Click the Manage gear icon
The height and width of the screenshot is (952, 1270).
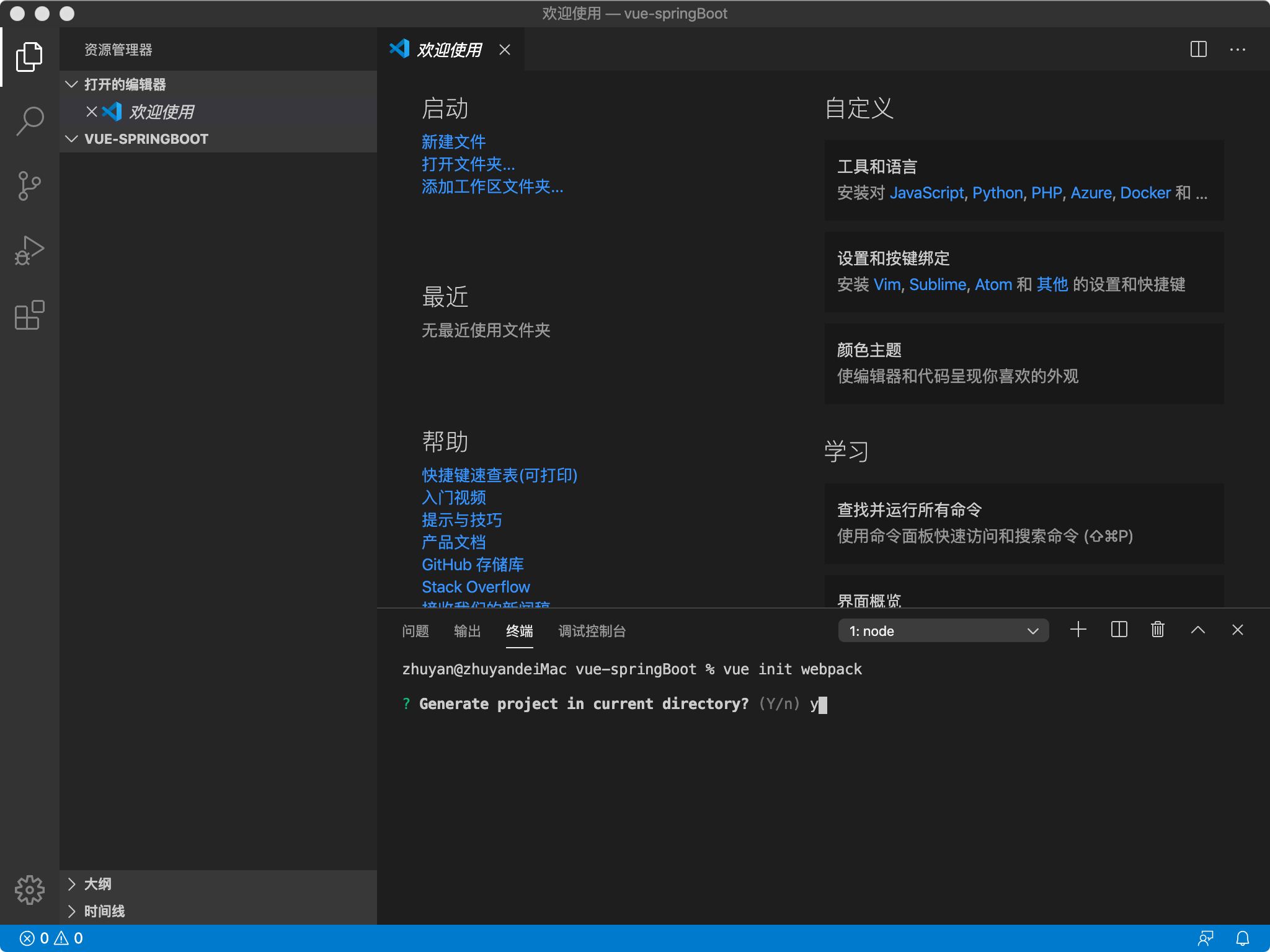click(29, 891)
